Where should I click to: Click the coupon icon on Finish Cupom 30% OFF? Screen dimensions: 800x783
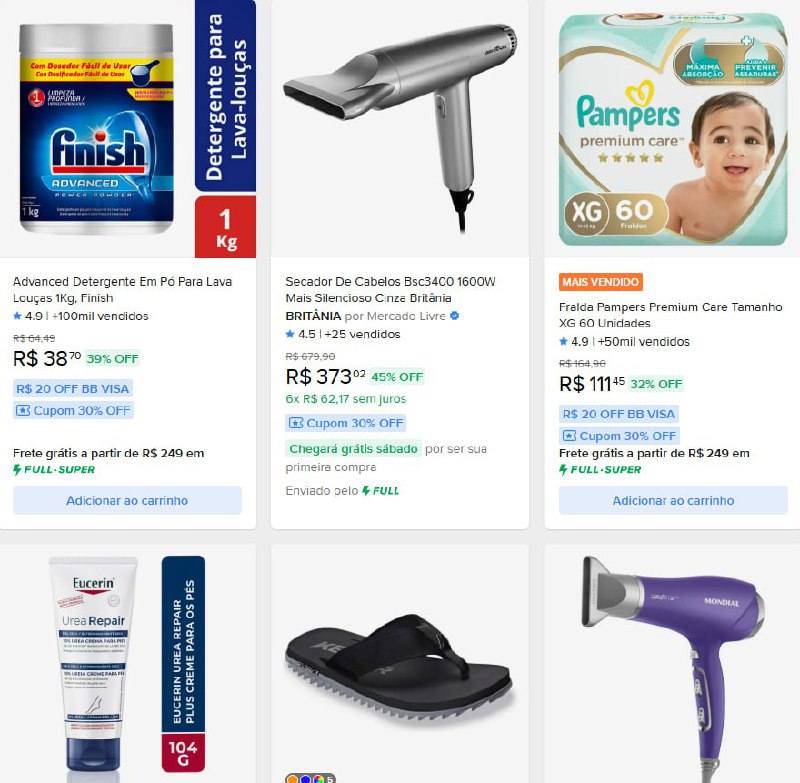pyautogui.click(x=23, y=411)
